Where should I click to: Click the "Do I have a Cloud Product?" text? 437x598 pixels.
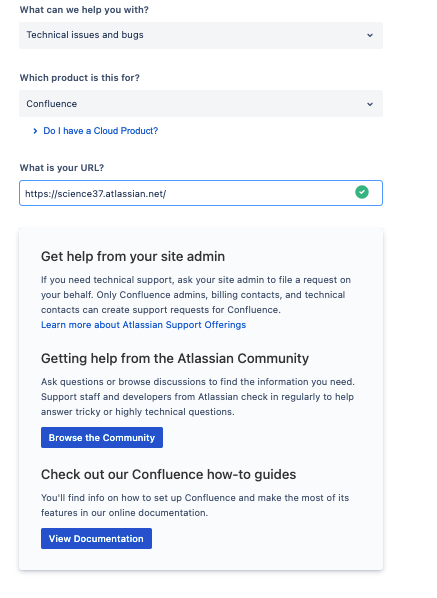tap(101, 131)
